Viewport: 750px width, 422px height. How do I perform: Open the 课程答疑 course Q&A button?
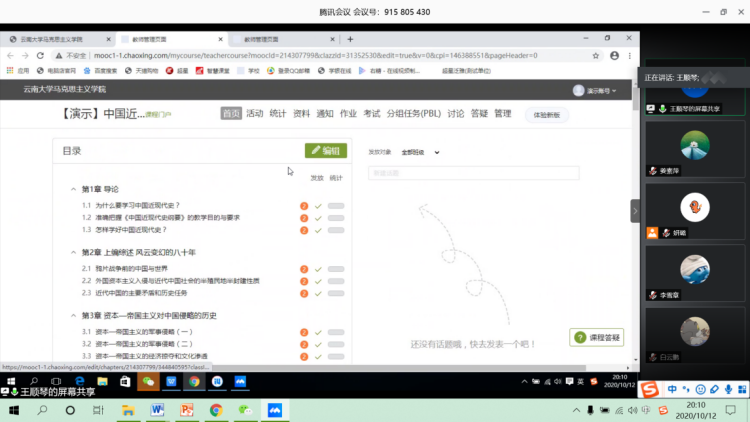click(598, 338)
